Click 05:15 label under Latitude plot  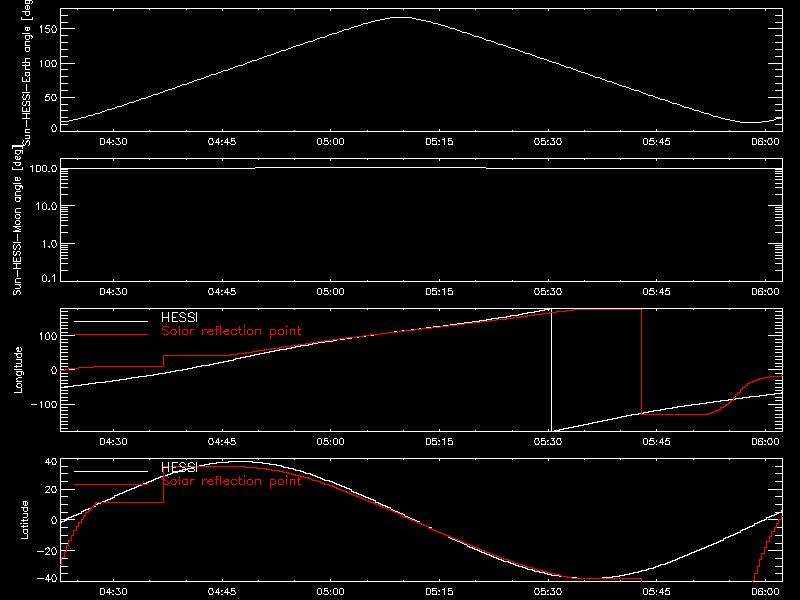439,592
